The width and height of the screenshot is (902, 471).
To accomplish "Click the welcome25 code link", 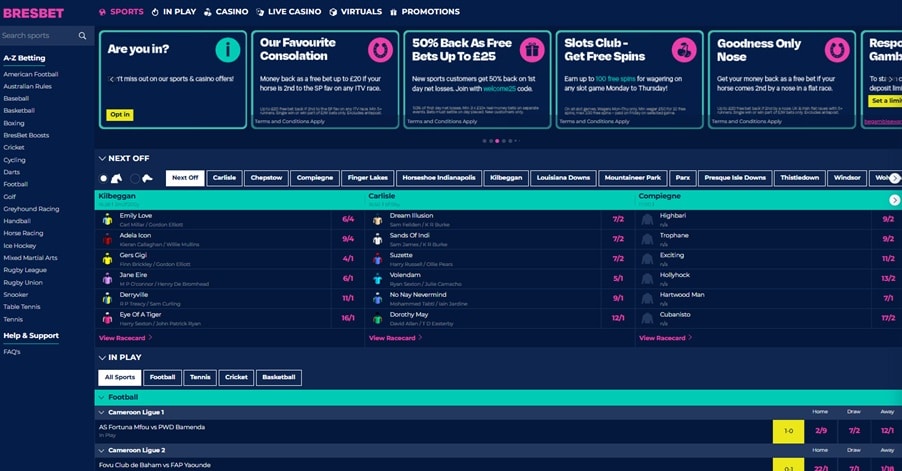I will click(x=499, y=89).
